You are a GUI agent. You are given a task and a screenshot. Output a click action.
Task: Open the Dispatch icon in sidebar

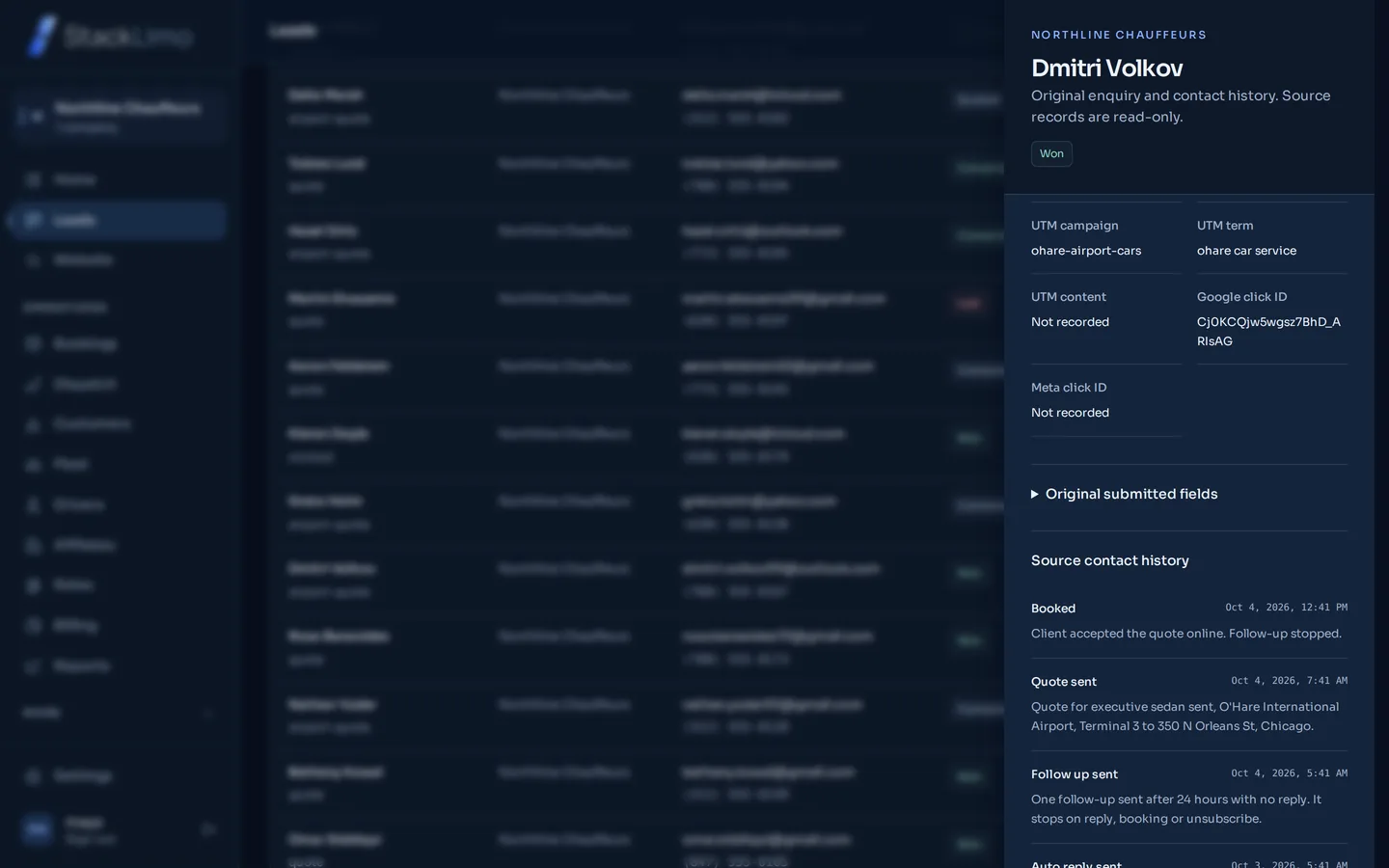(34, 385)
